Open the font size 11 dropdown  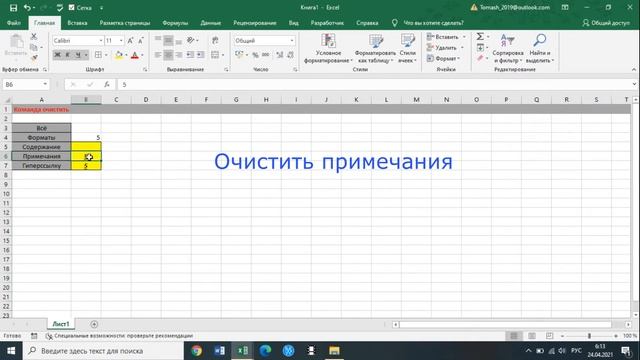(121, 41)
